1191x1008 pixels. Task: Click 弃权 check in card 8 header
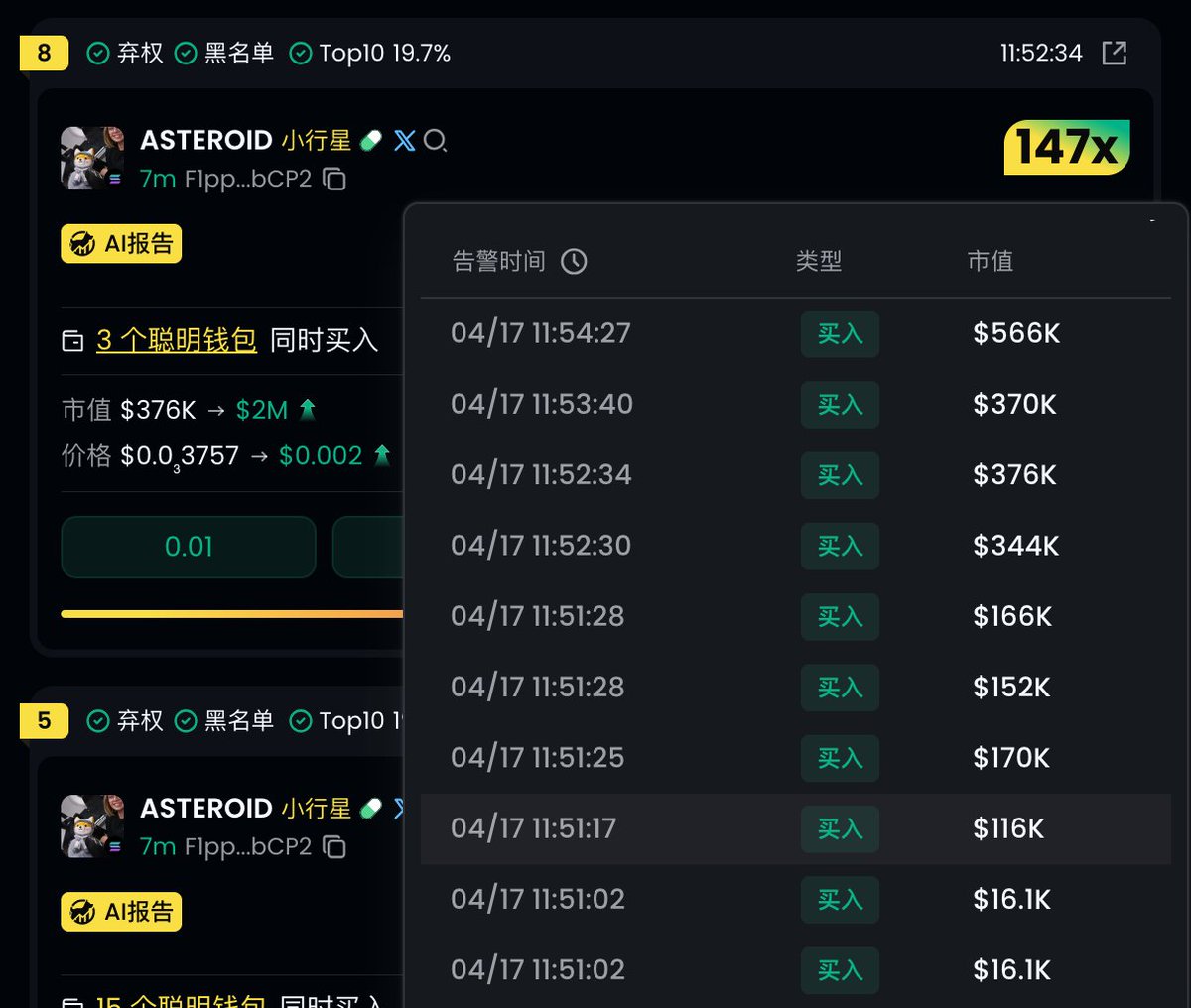125,53
